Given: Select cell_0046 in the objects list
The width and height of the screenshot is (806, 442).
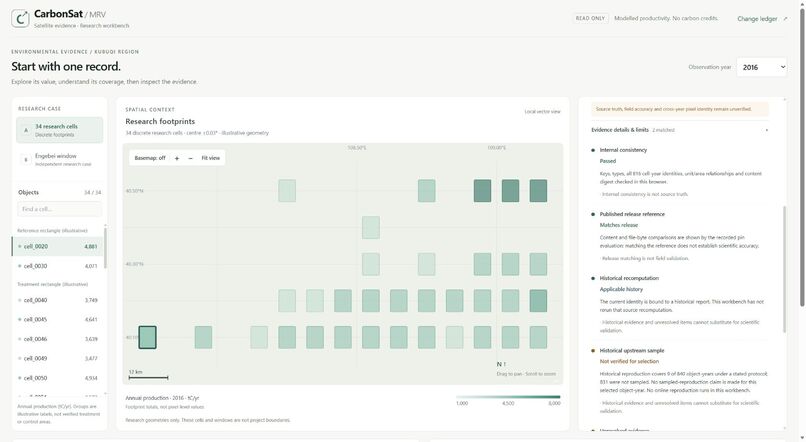Looking at the screenshot, I should 58,339.
